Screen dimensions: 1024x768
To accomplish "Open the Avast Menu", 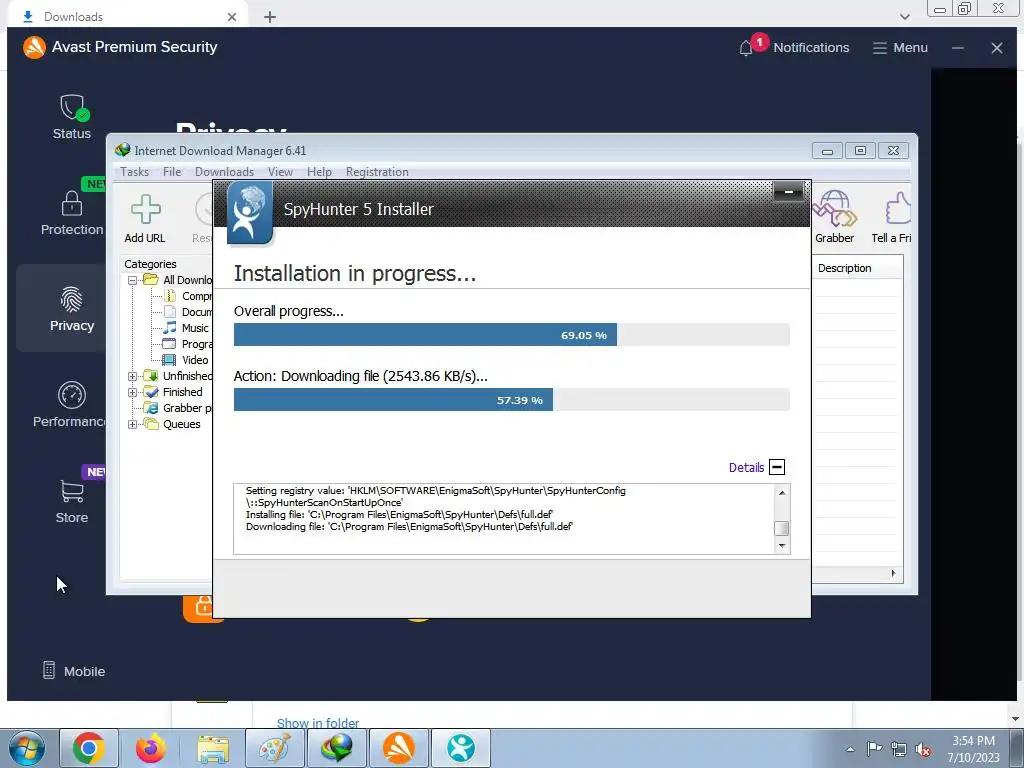I will coord(900,48).
